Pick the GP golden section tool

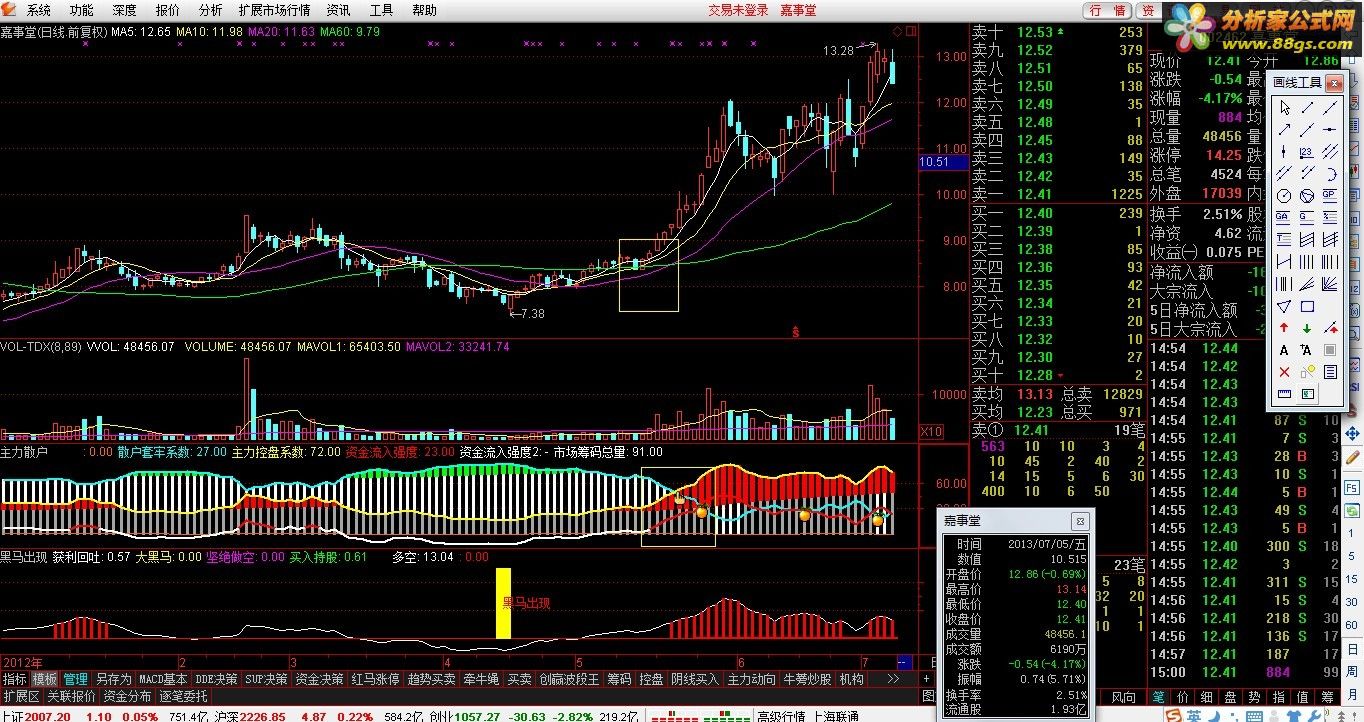(1330, 195)
